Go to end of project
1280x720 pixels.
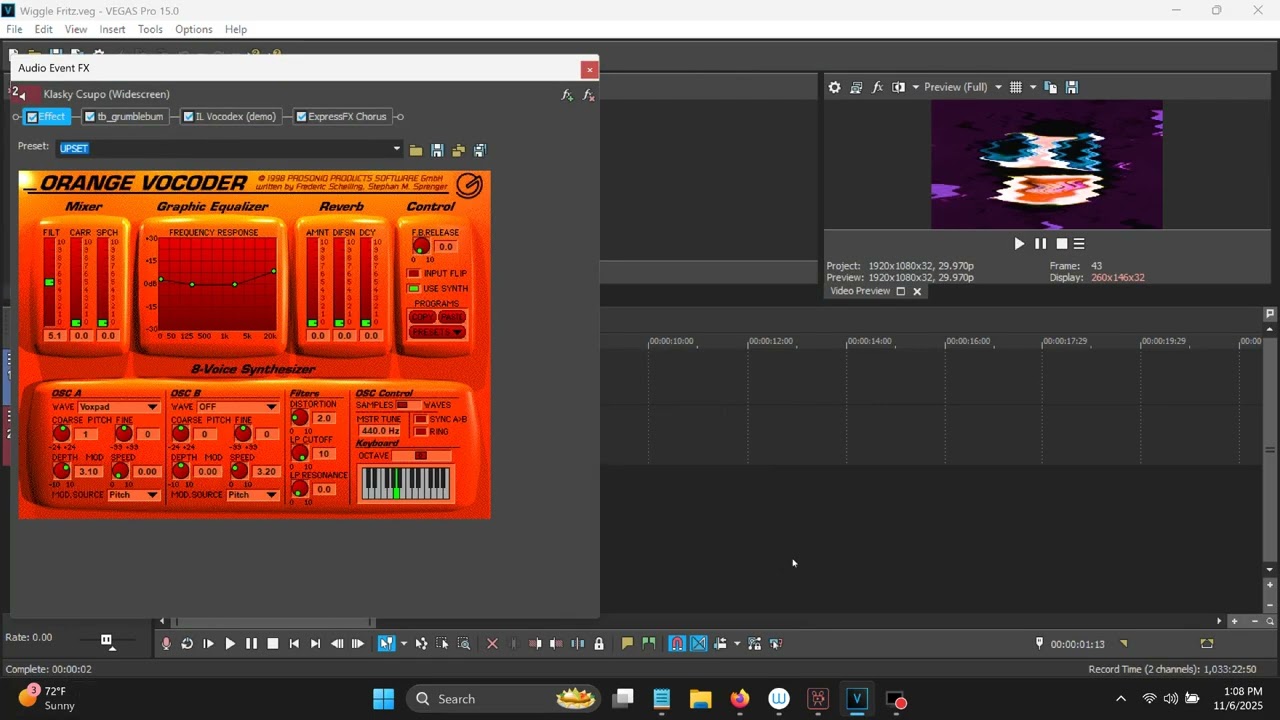(315, 644)
